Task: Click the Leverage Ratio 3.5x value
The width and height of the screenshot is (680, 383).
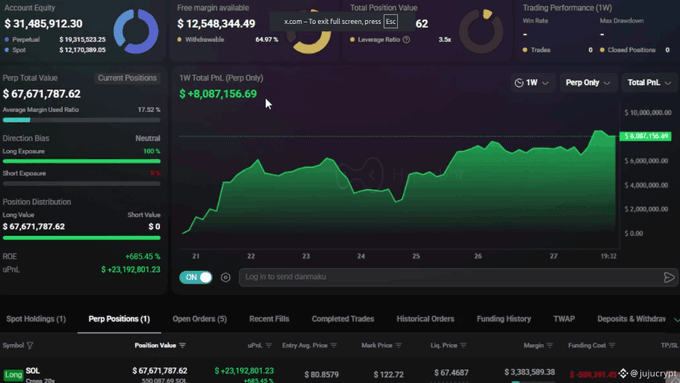Action: (445, 39)
